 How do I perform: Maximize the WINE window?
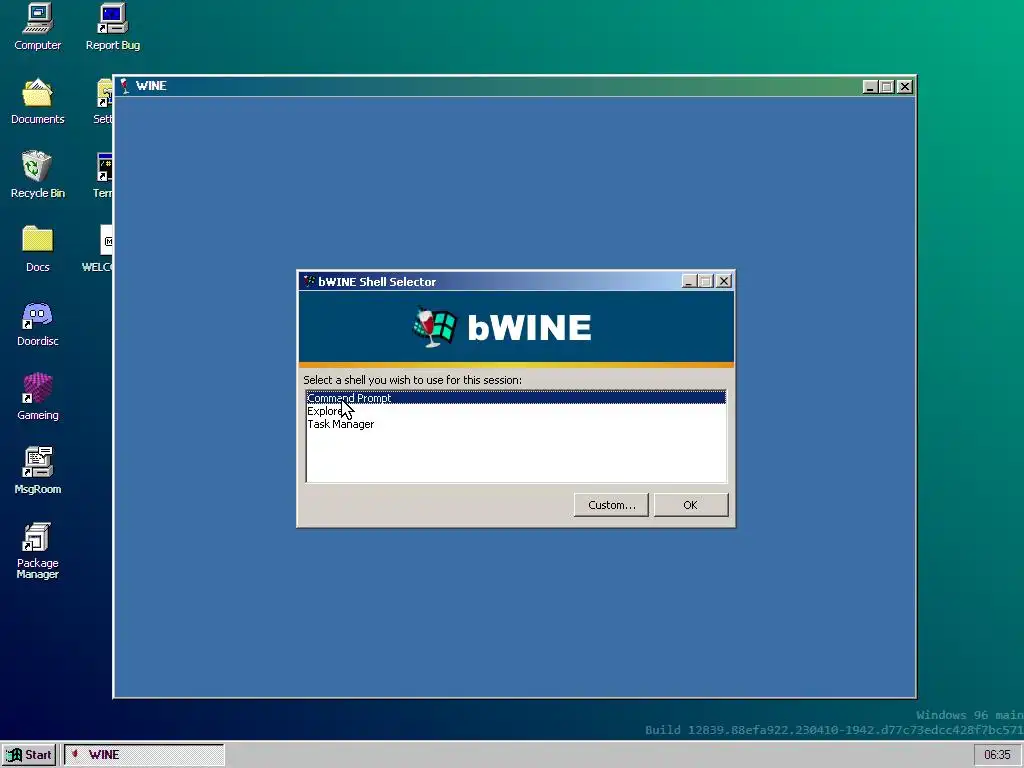click(886, 87)
